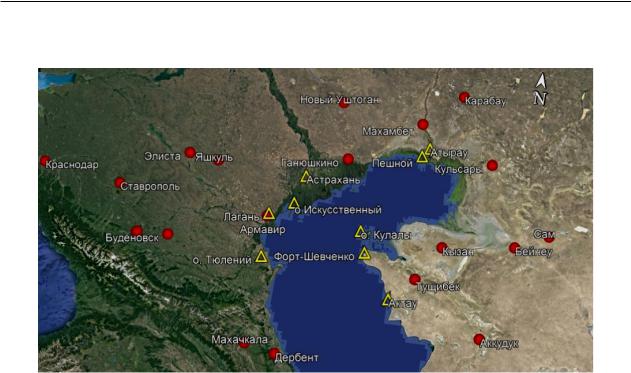This screenshot has height=373, width=631.
Task: Select the Актау label
Action: (x=403, y=304)
